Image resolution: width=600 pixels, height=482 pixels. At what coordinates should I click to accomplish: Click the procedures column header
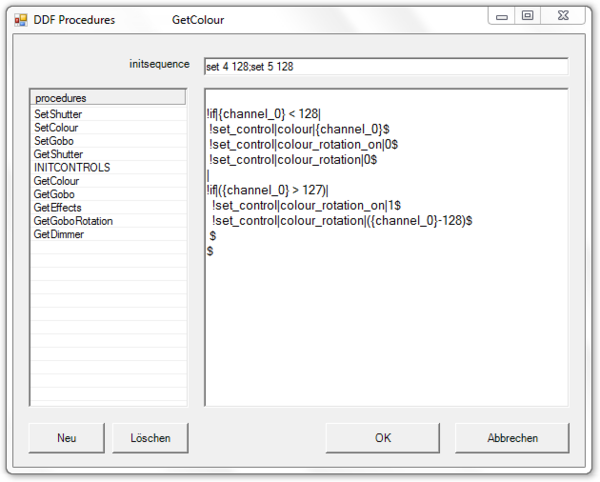coord(108,98)
